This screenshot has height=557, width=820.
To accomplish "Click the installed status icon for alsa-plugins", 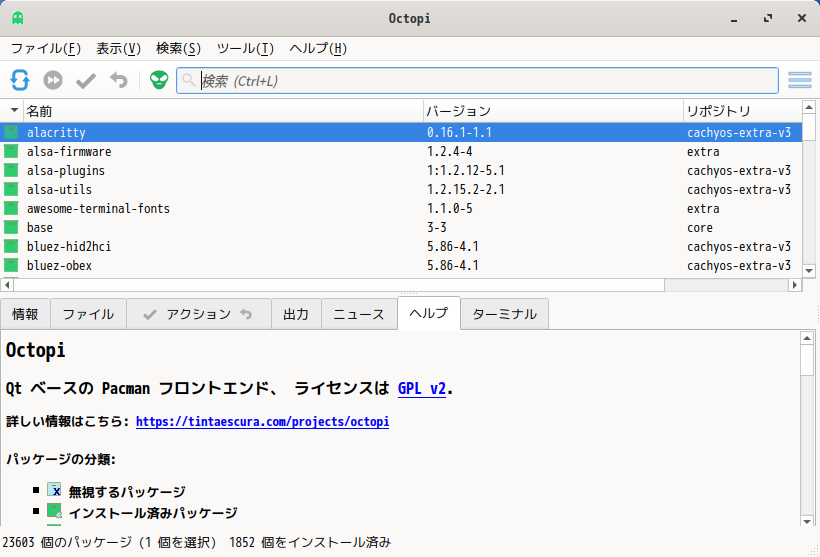I will point(11,170).
